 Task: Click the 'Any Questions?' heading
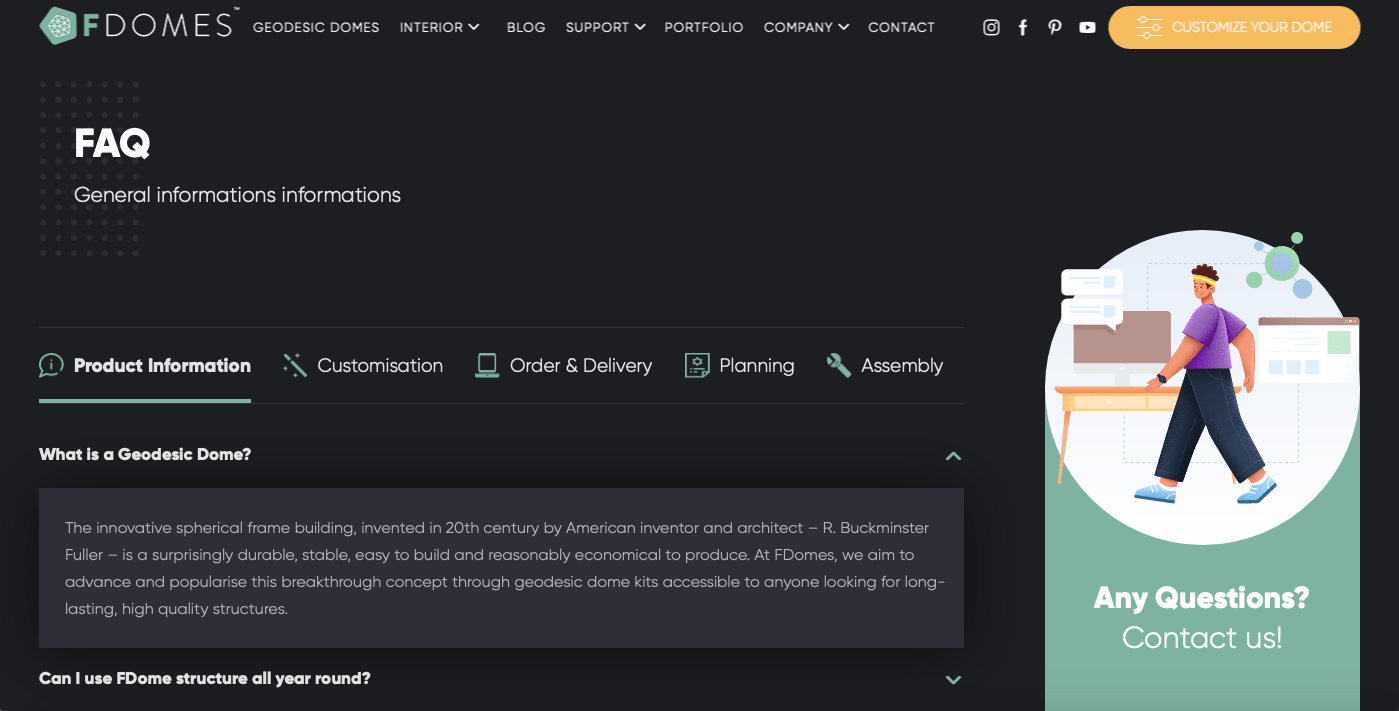pos(1202,598)
